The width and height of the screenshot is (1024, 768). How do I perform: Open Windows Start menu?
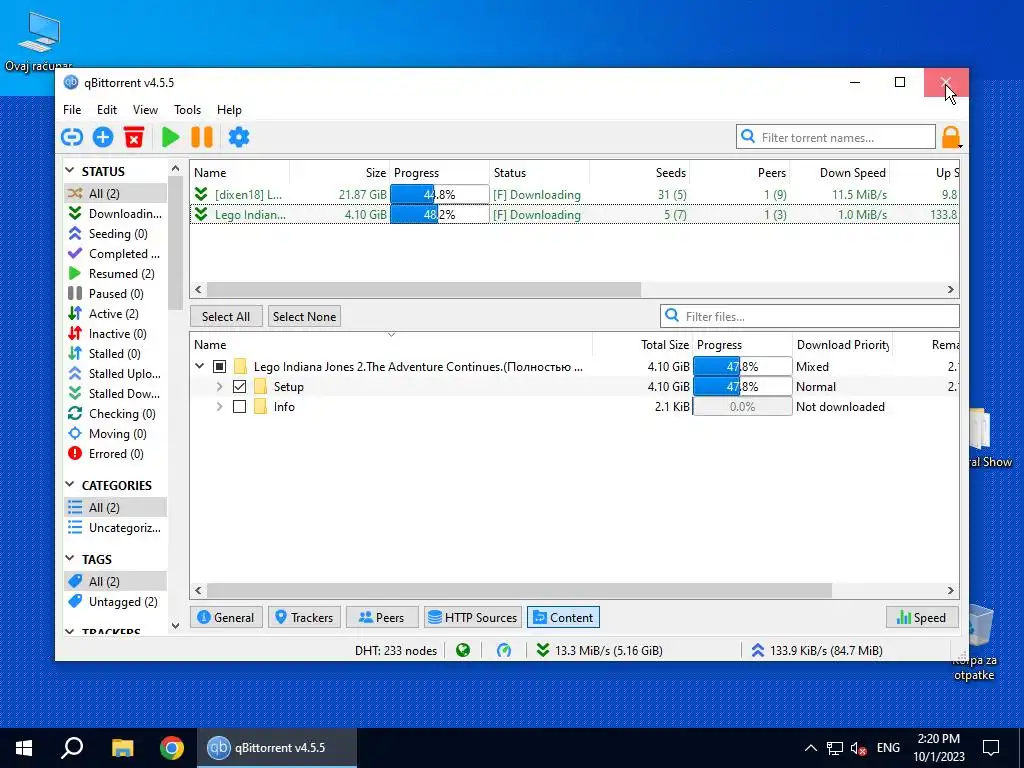click(24, 748)
